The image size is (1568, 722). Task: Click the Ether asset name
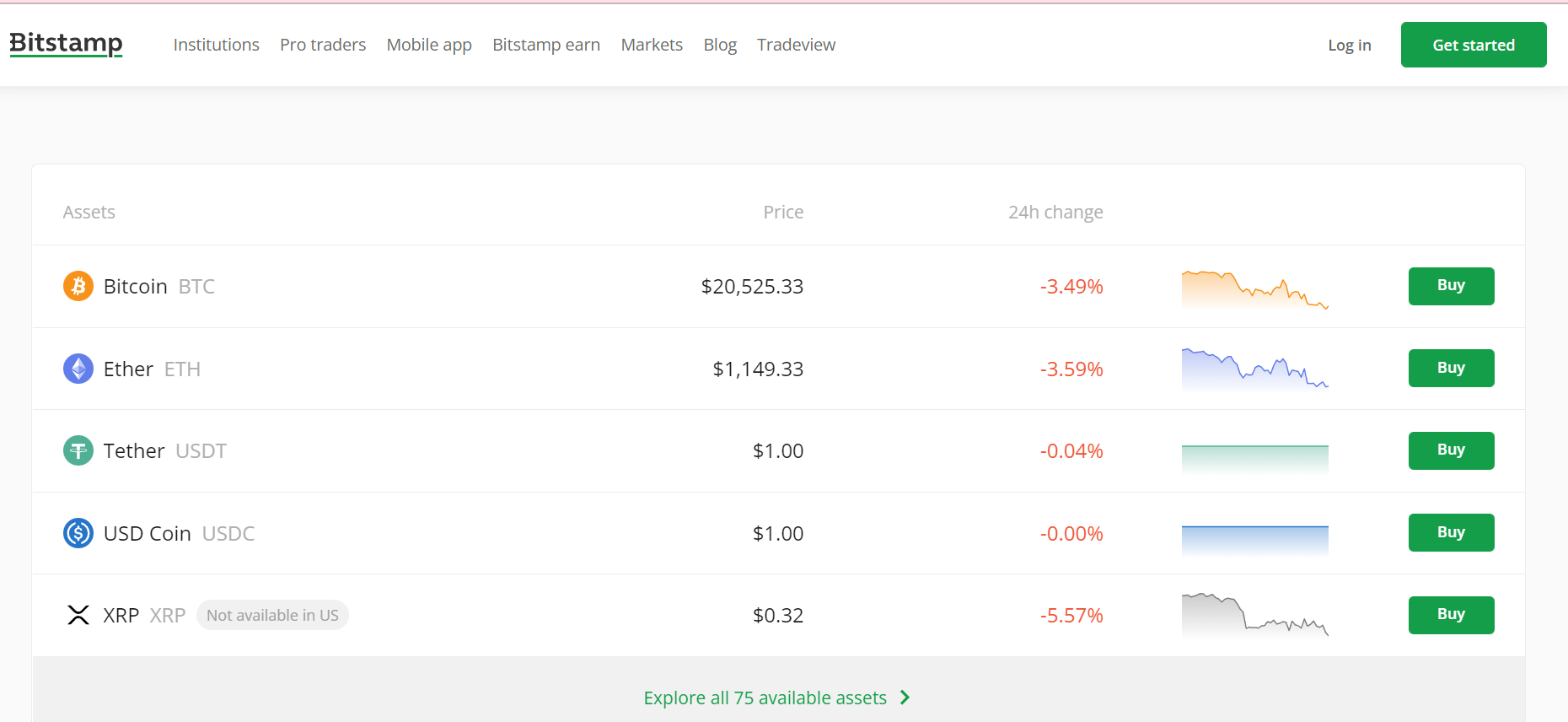(128, 369)
